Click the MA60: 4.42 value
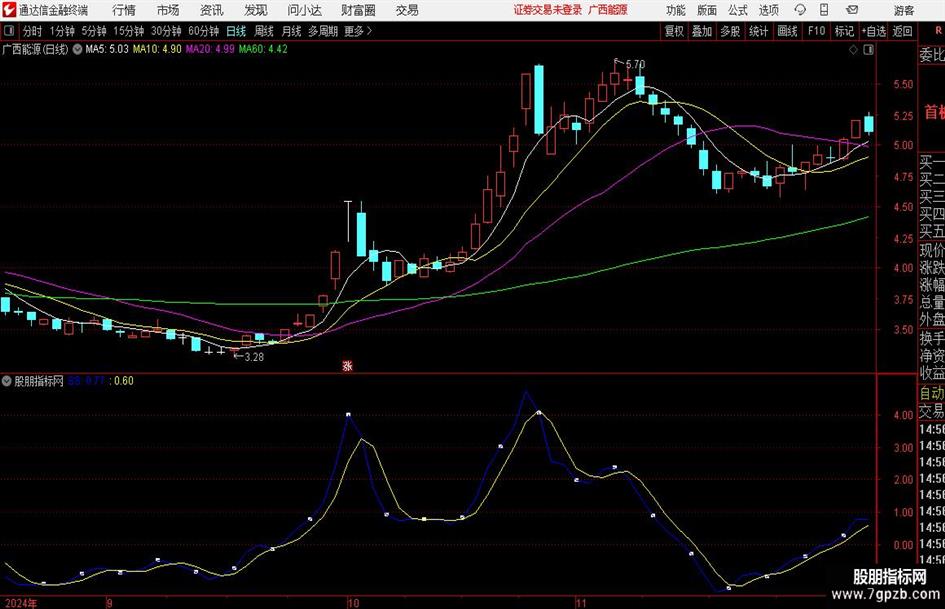Image resolution: width=945 pixels, height=609 pixels. click(263, 49)
